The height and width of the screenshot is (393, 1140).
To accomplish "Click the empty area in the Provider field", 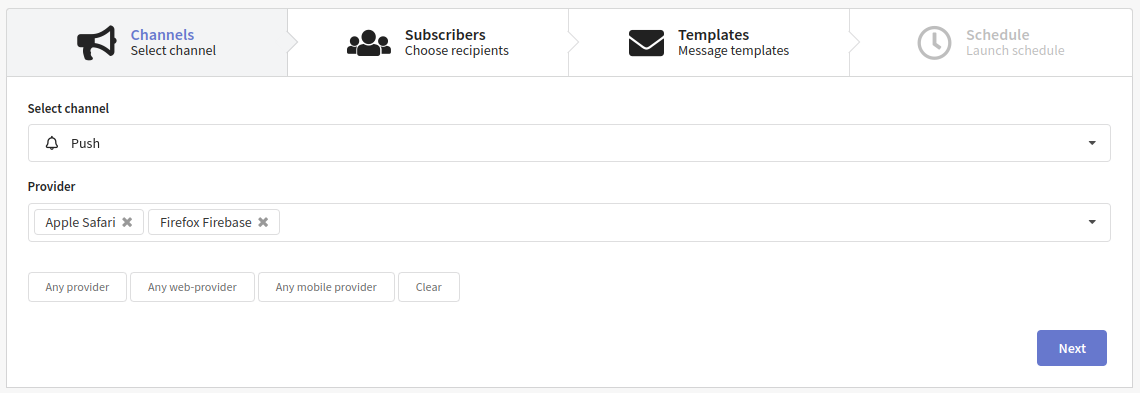I will (x=676, y=222).
